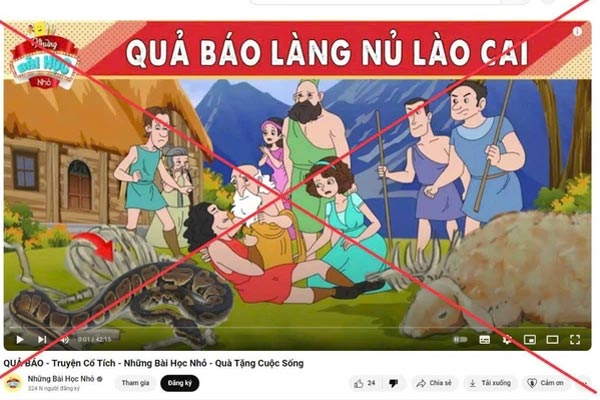The width and height of the screenshot is (600, 400).
Task: Download the video with Tải xuống
Action: pyautogui.click(x=490, y=383)
